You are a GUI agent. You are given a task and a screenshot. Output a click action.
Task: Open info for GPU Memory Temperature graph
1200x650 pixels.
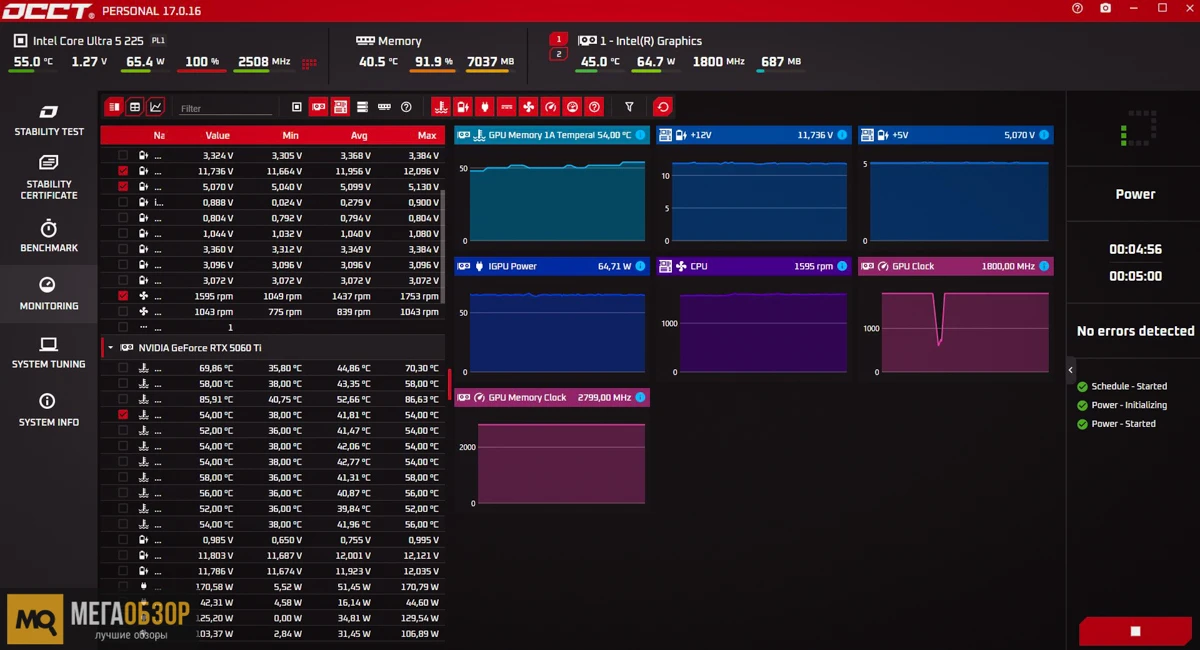point(640,135)
